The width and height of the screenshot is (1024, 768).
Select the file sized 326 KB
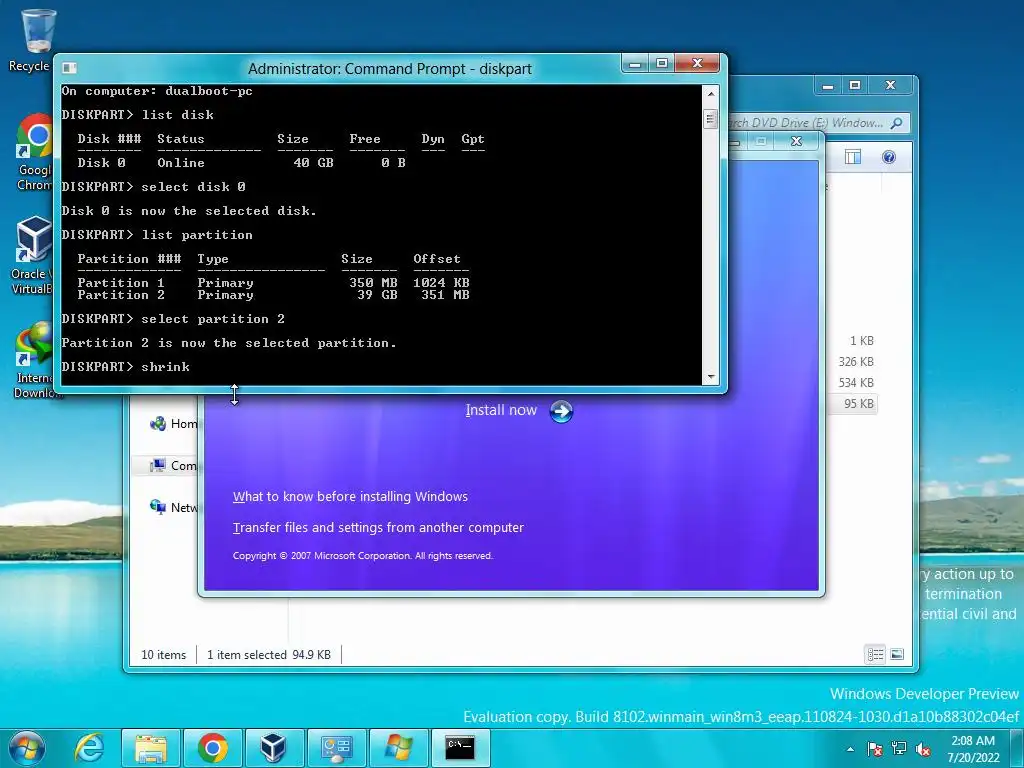(x=856, y=362)
